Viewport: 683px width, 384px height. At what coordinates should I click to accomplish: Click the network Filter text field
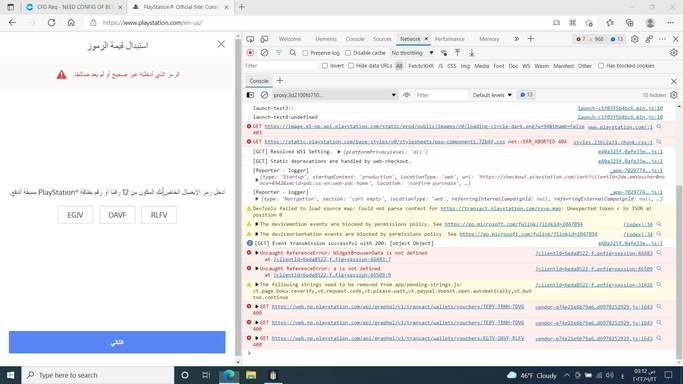281,66
